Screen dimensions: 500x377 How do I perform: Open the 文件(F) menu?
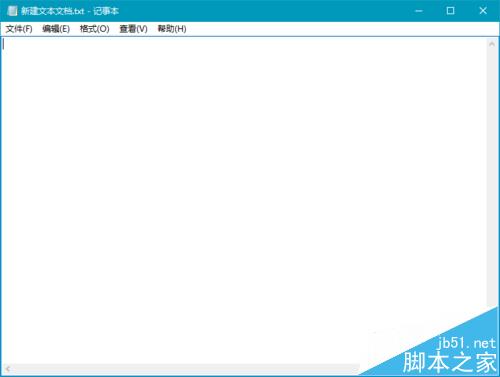19,29
